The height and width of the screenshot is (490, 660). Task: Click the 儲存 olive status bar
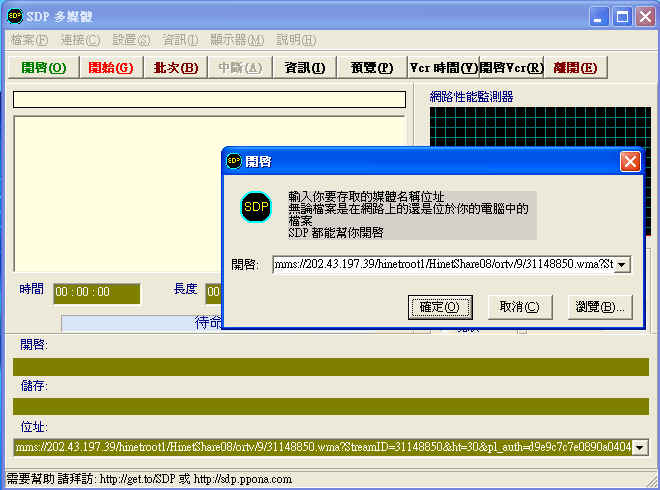331,406
